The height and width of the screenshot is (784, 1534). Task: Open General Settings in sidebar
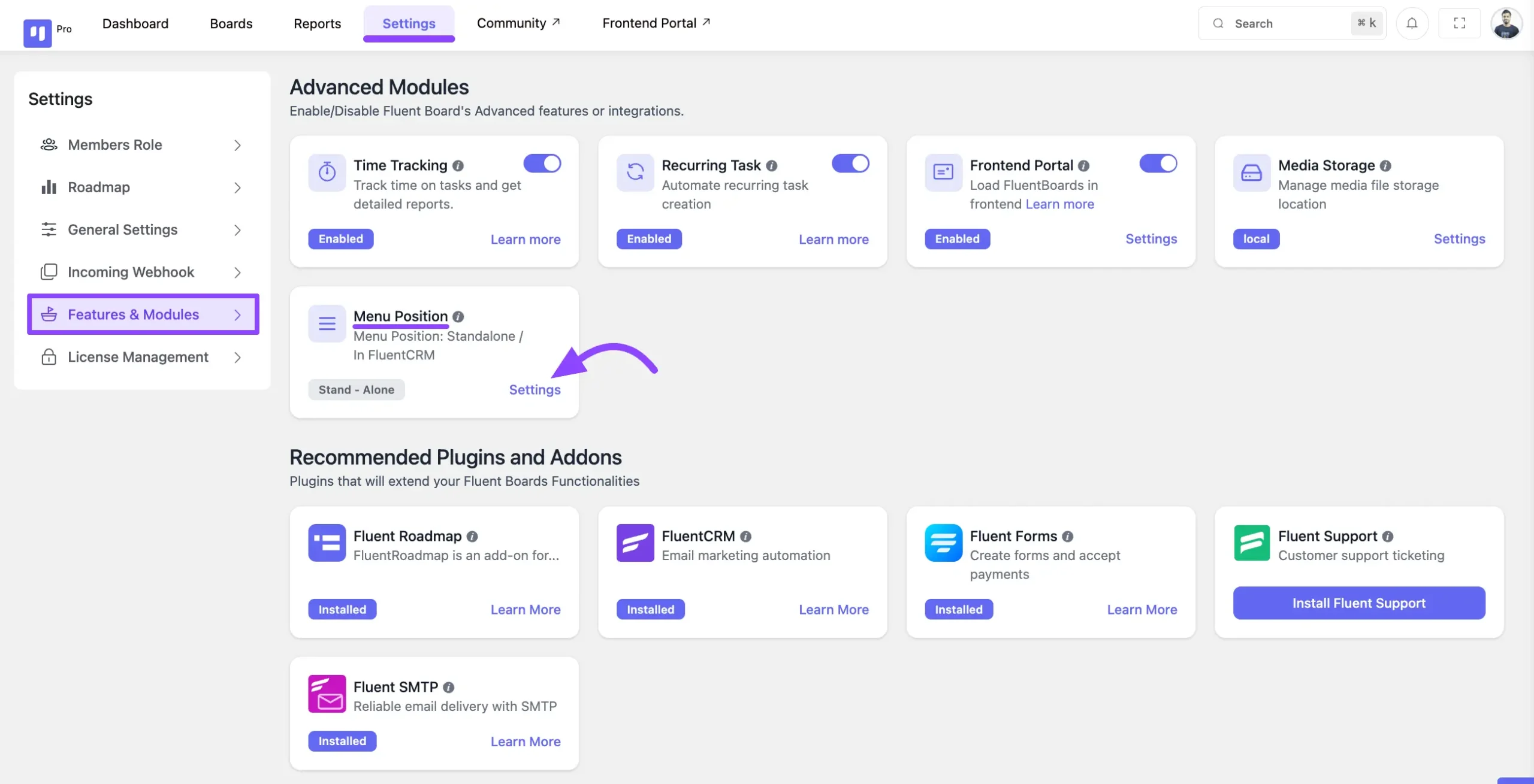coord(142,230)
